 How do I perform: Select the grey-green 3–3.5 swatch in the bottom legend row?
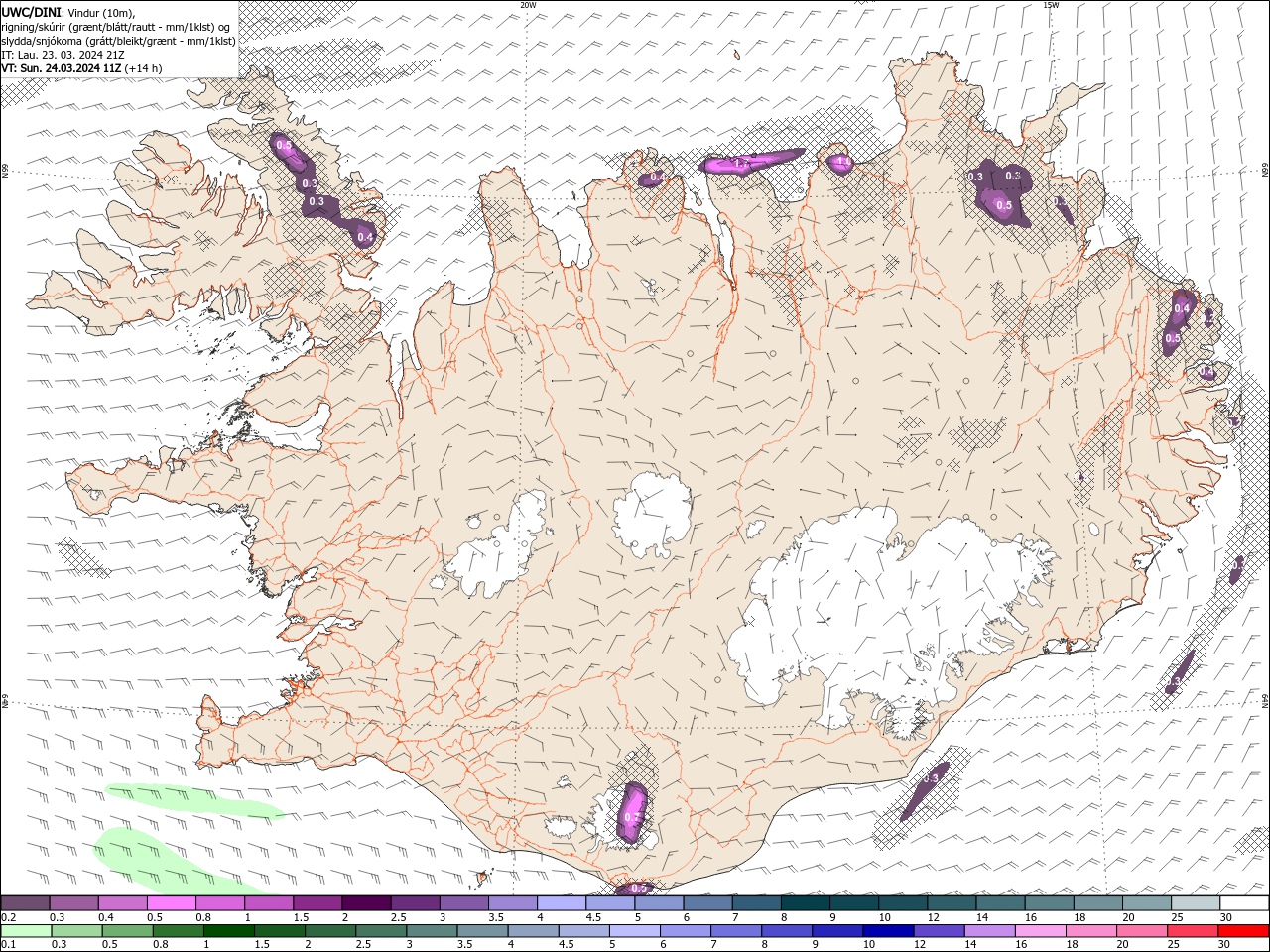click(432, 931)
